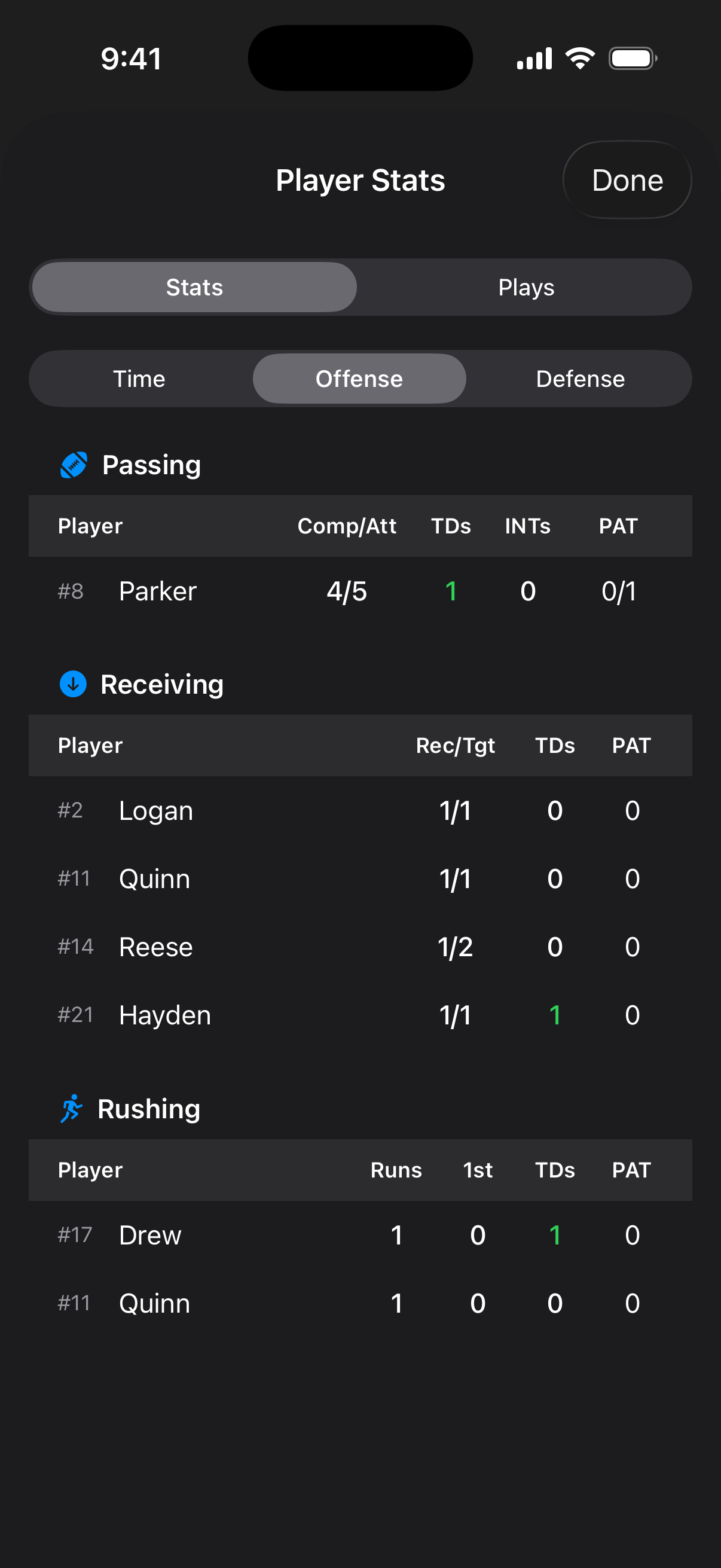The width and height of the screenshot is (721, 1568).
Task: Switch to the Plays tab
Action: pyautogui.click(x=526, y=286)
